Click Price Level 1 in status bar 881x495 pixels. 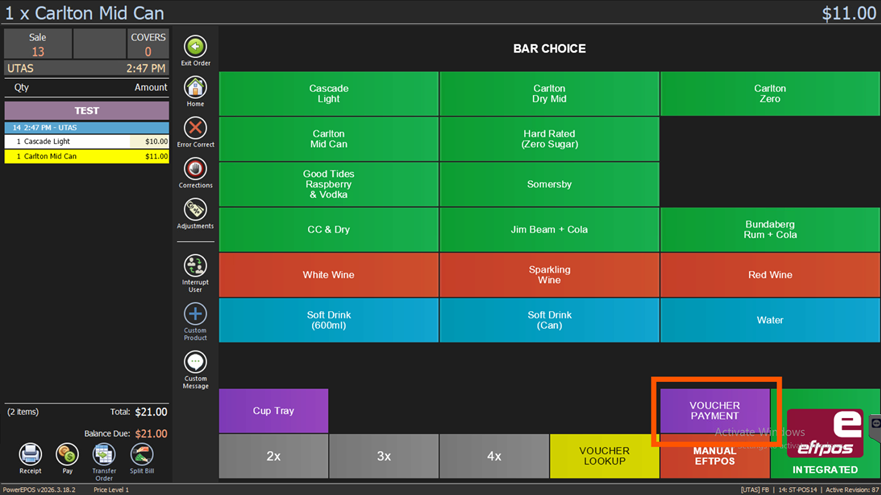[x=111, y=490]
